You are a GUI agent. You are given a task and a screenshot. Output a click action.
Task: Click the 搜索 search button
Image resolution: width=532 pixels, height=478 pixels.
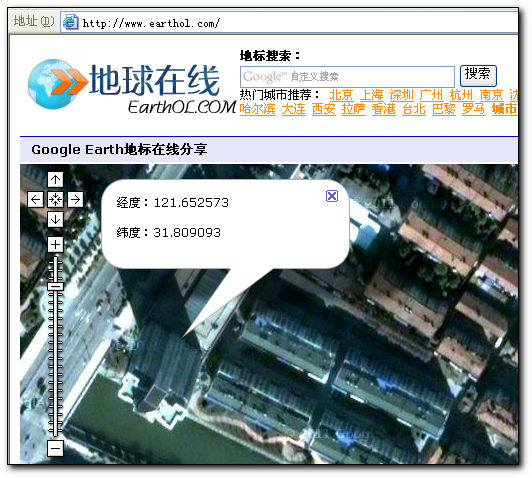click(478, 75)
